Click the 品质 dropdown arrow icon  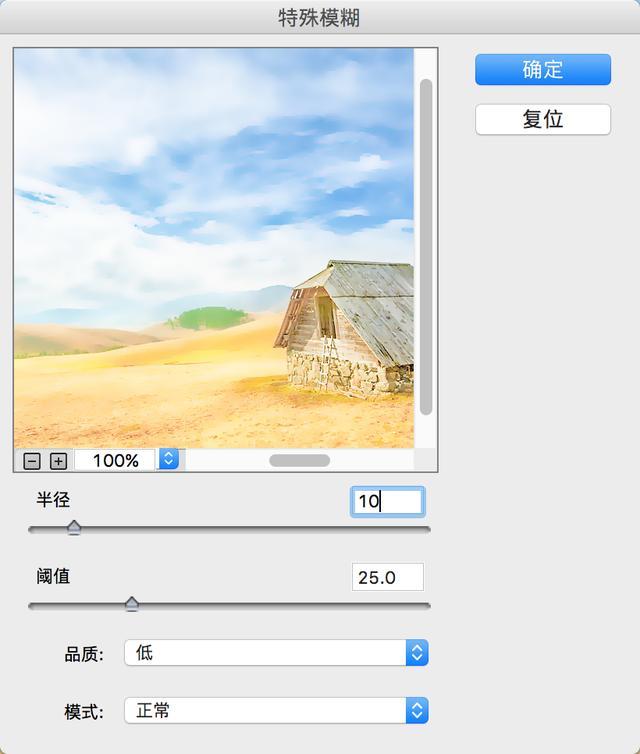417,653
